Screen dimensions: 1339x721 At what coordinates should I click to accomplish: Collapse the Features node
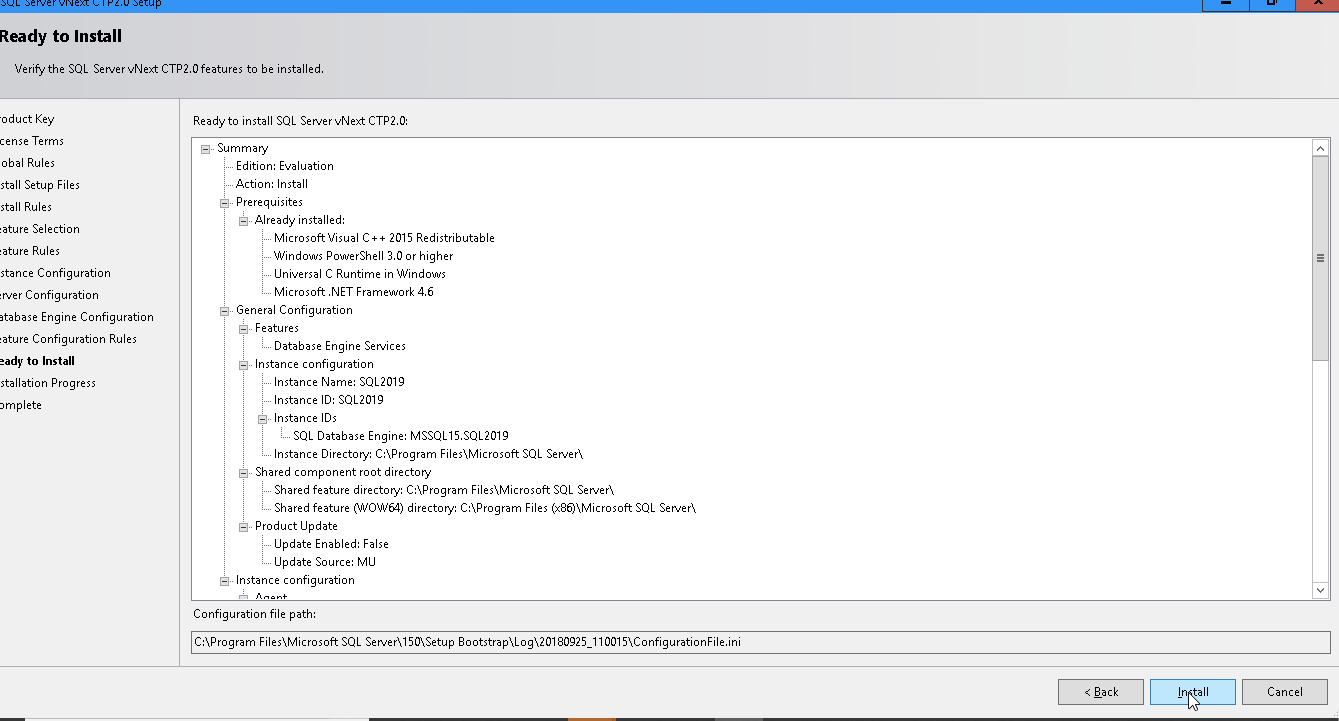(x=244, y=328)
